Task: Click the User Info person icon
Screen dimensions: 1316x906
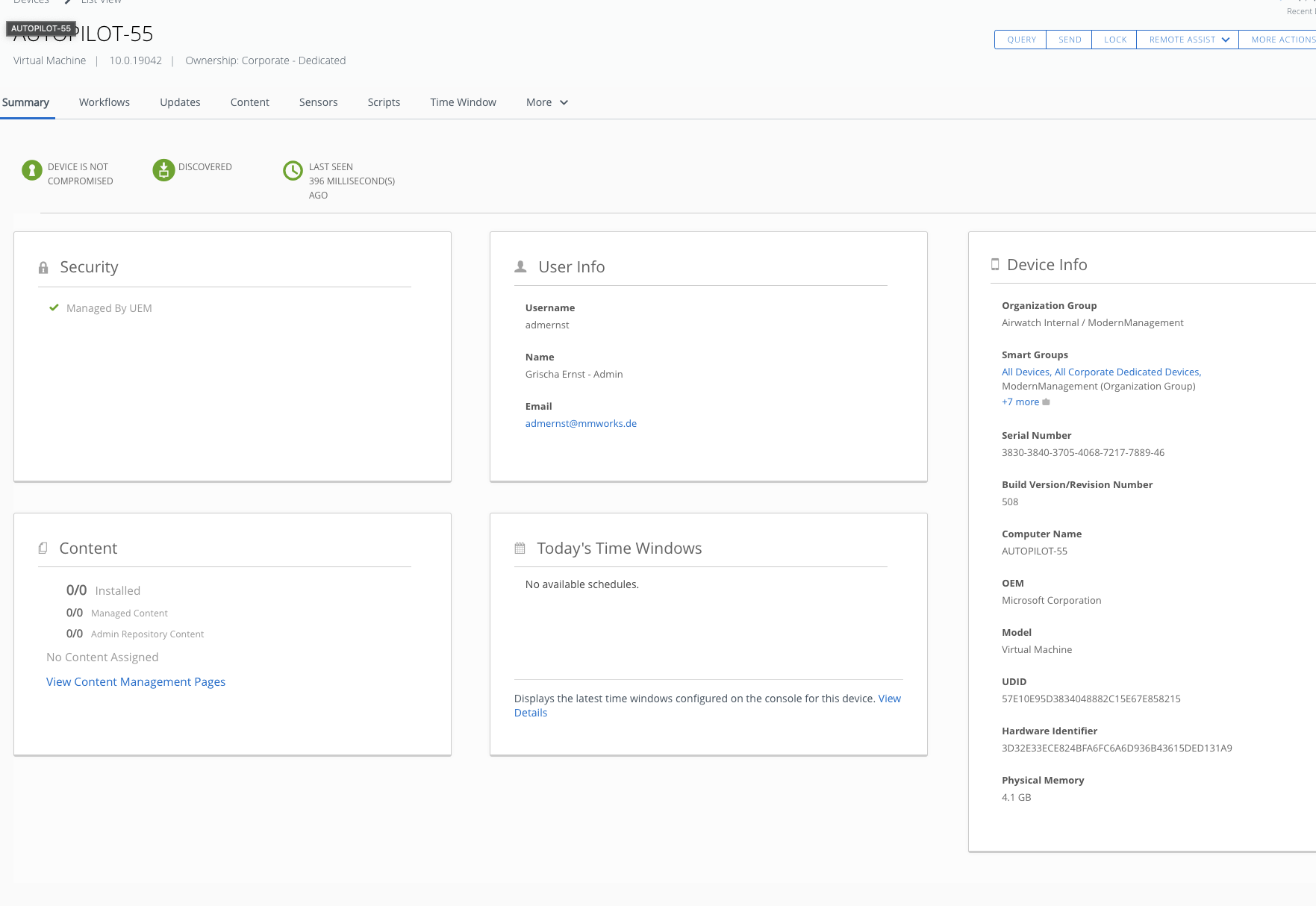Action: pos(521,266)
